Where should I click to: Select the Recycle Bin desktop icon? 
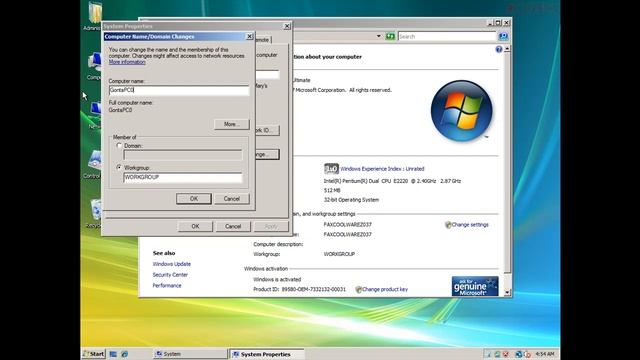click(93, 213)
